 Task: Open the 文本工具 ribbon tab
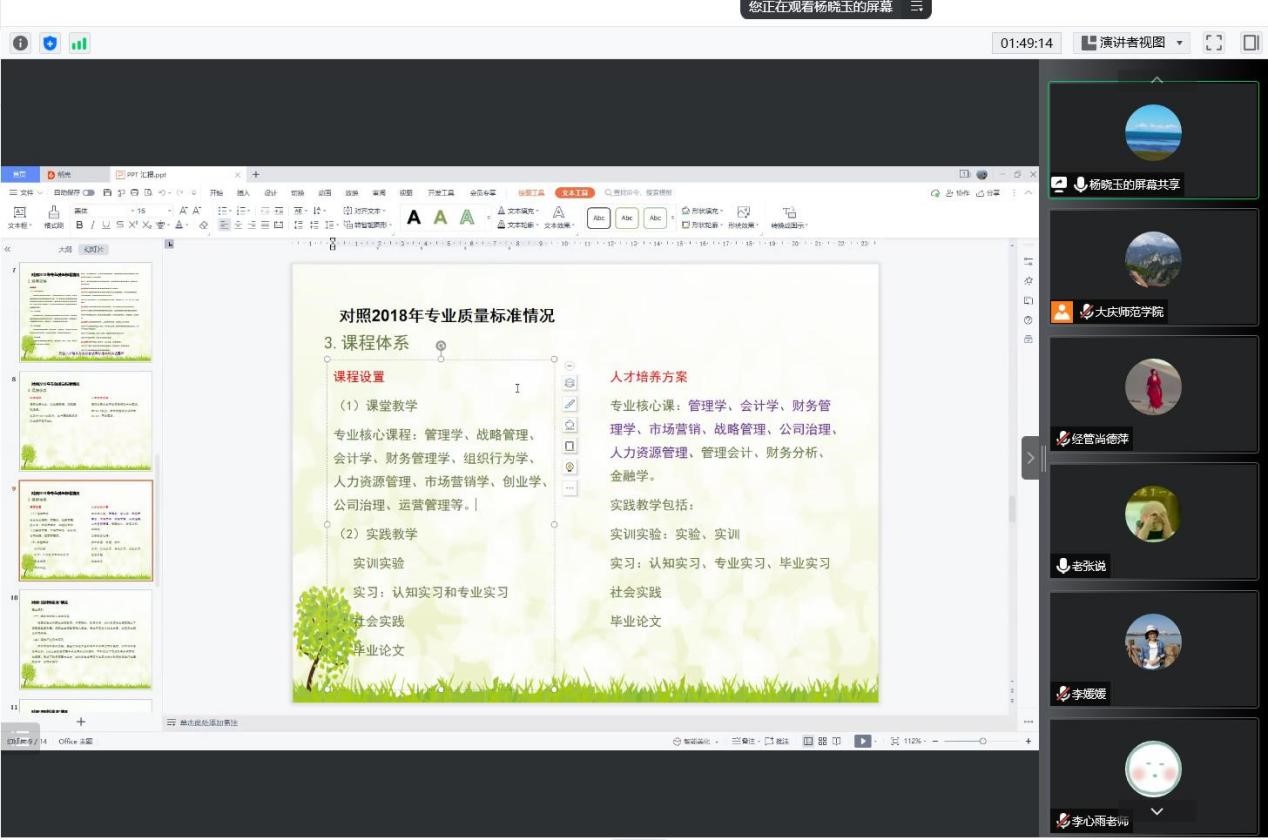575,193
